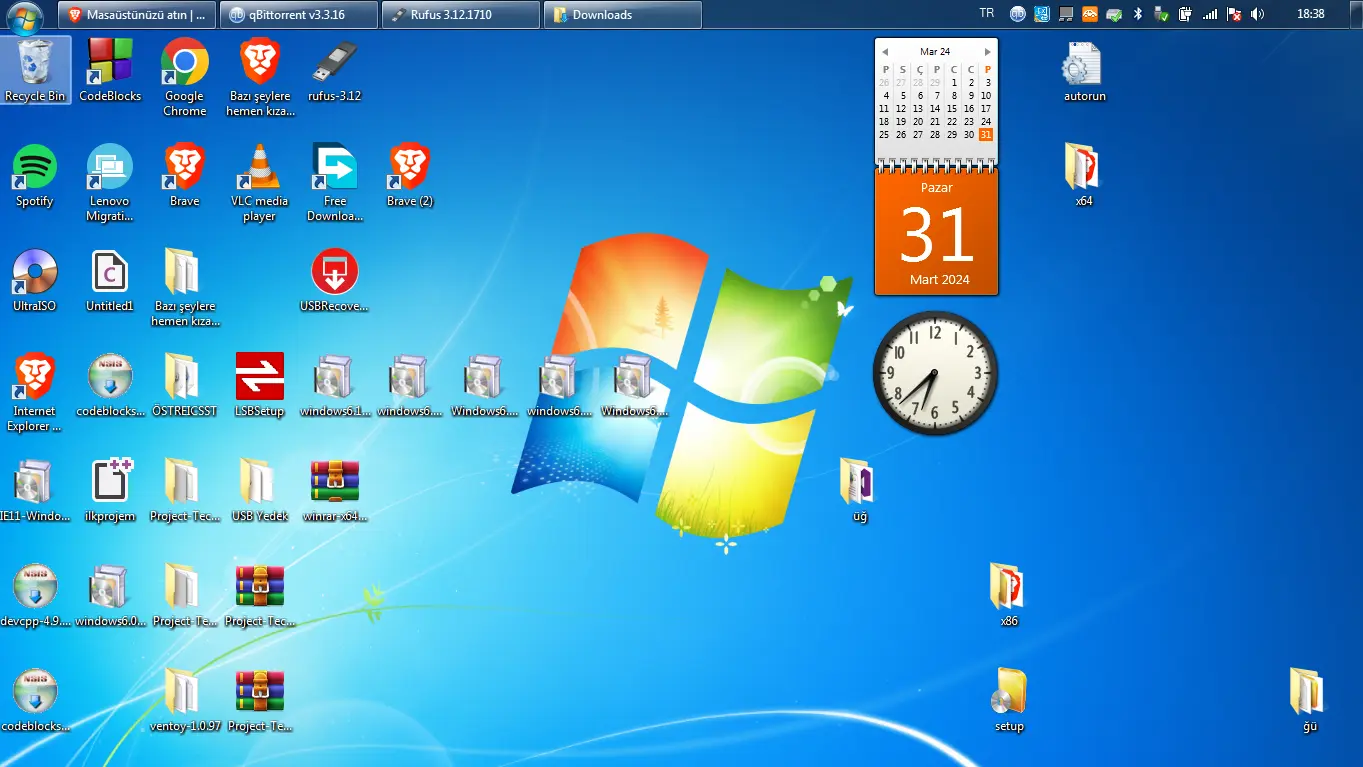Select the folder named "Bazı şeylere hemen kıza..."
This screenshot has height=767, width=1363.
pos(185,287)
